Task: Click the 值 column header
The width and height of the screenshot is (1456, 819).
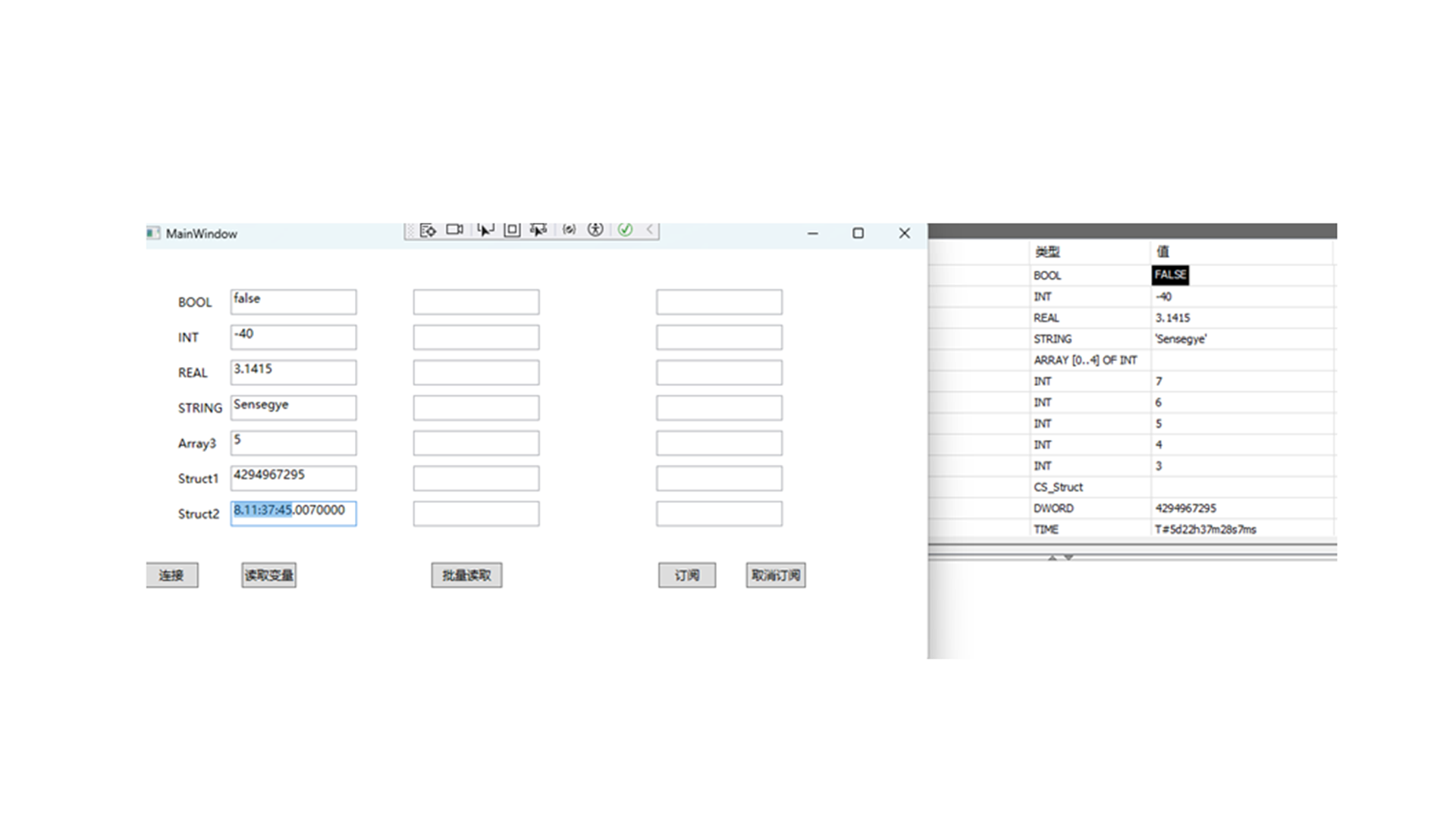Action: [x=1163, y=252]
